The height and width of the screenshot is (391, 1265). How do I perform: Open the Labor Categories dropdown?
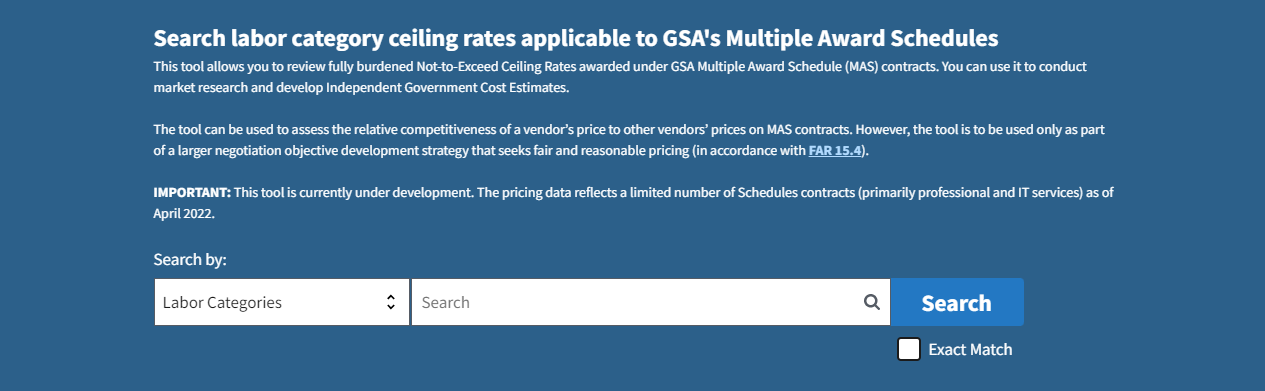[x=282, y=302]
